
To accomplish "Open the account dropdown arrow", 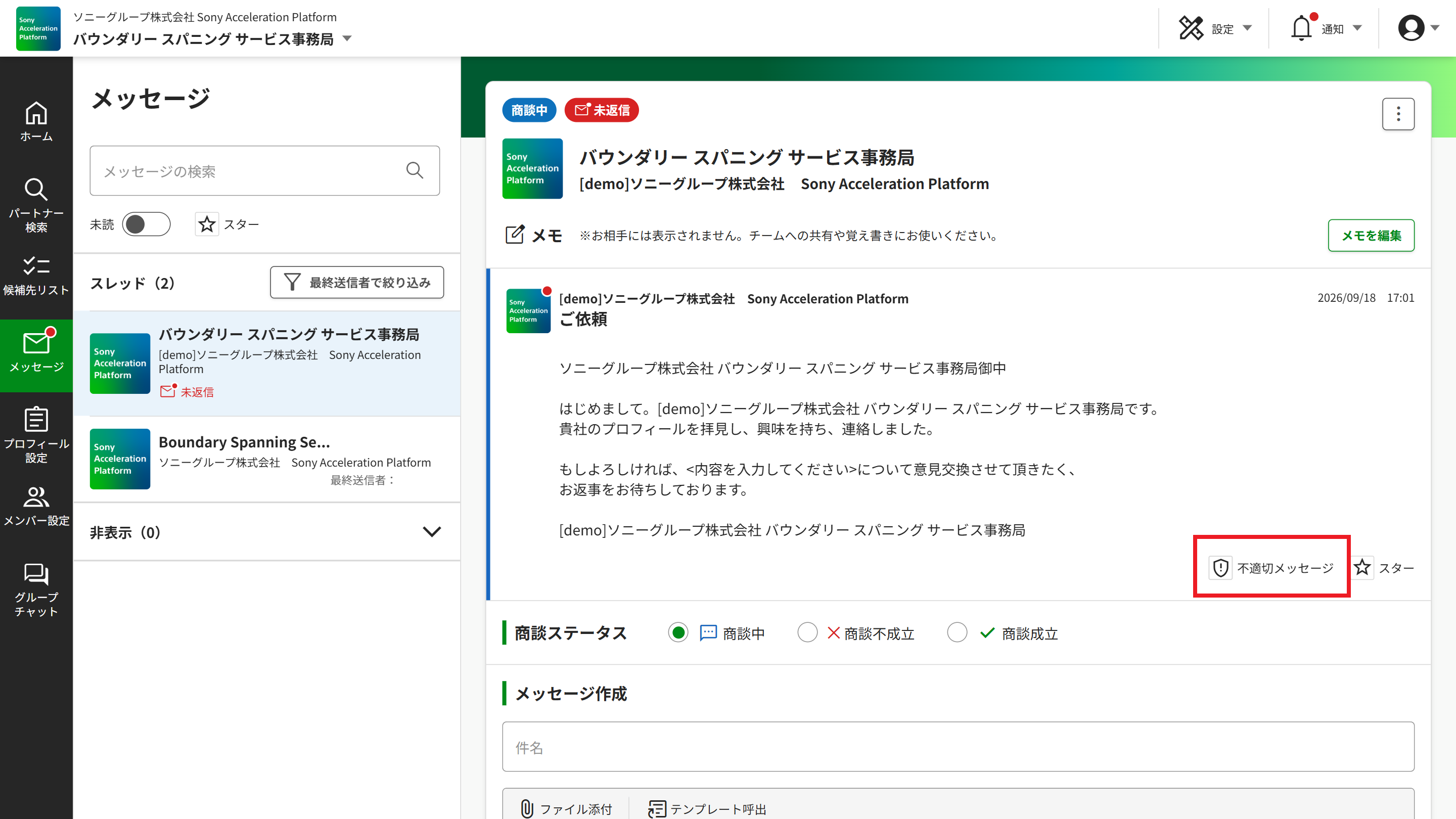I will click(1435, 28).
